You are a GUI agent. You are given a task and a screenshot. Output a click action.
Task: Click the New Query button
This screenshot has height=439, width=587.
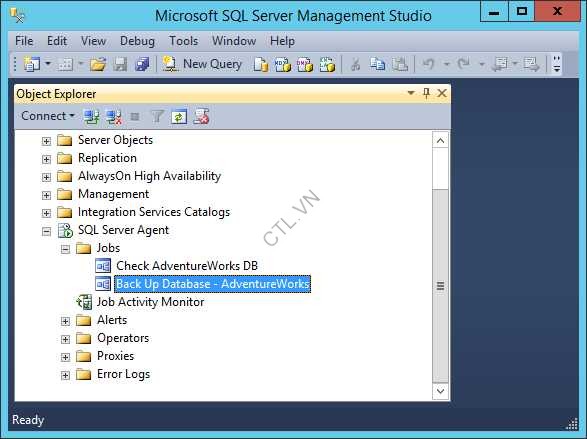click(202, 64)
